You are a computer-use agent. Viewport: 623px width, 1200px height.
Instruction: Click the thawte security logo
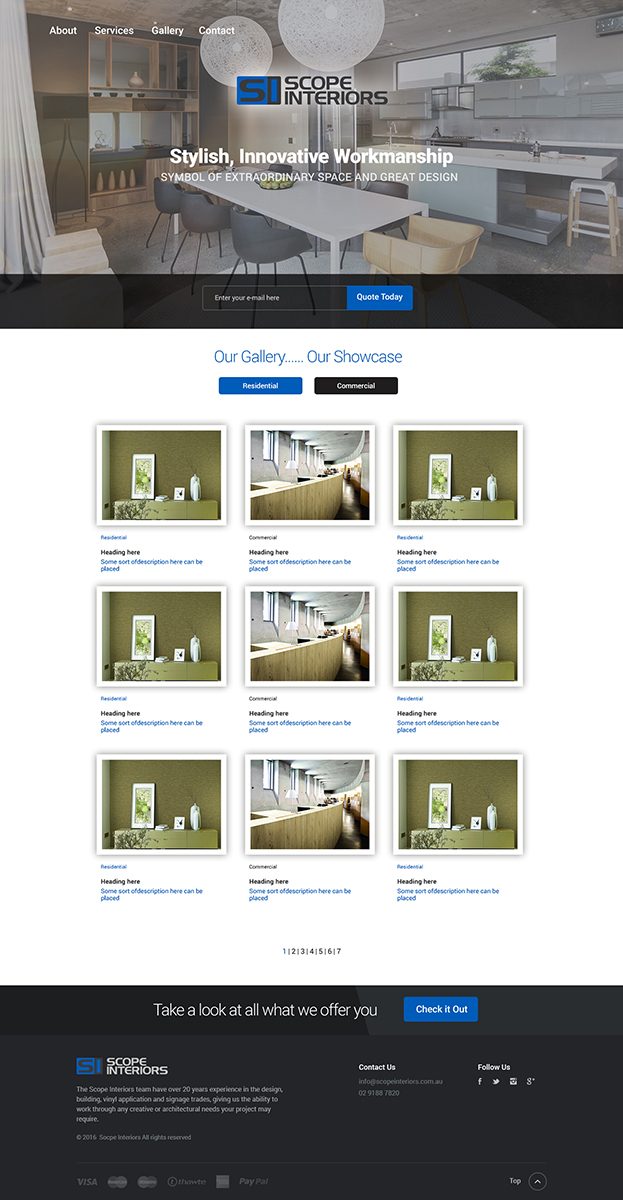click(187, 1182)
